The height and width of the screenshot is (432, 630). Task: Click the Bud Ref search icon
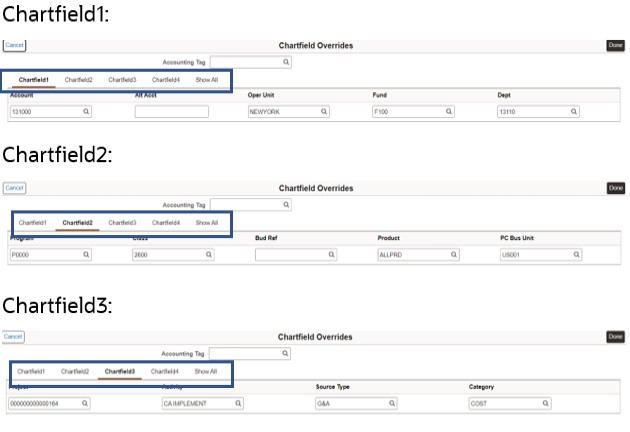point(331,255)
